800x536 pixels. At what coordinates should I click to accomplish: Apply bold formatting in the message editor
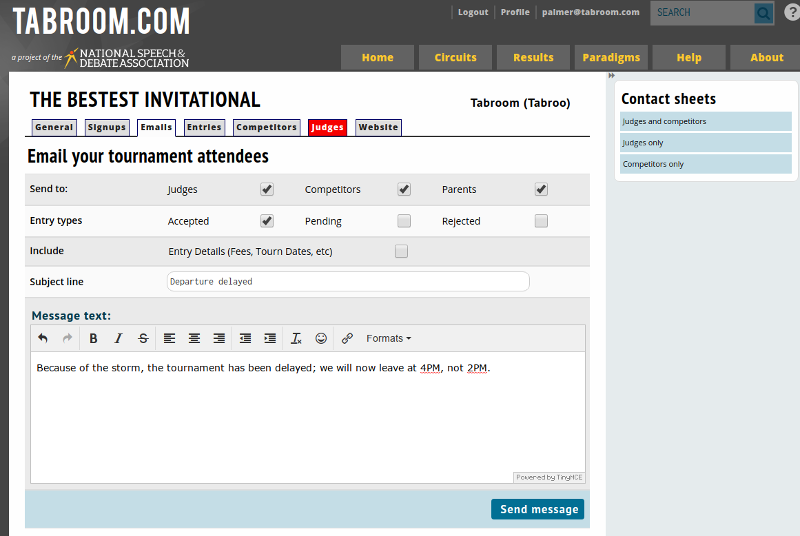(x=94, y=339)
